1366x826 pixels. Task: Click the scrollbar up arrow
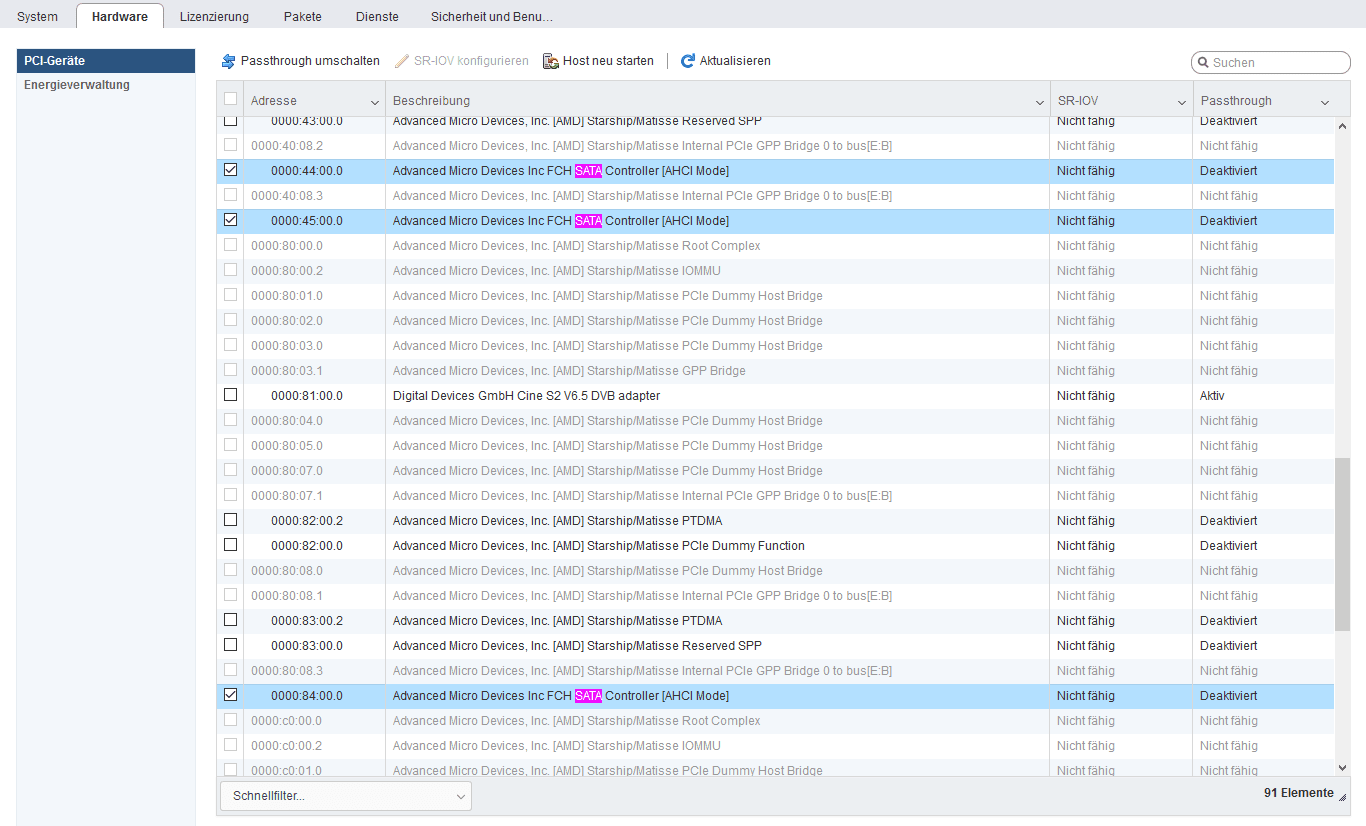[1342, 126]
